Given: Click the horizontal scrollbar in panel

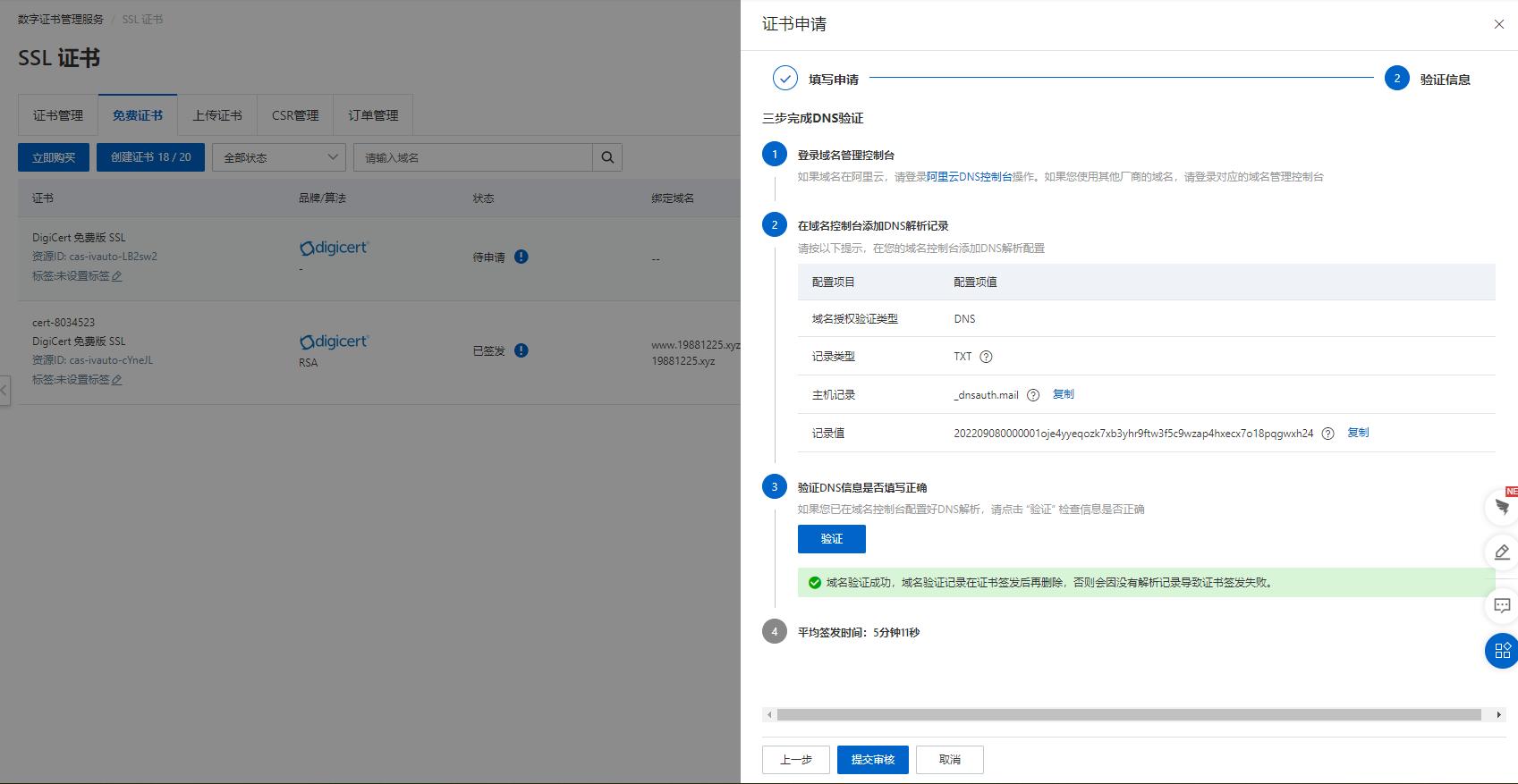Looking at the screenshot, I should [x=1129, y=715].
